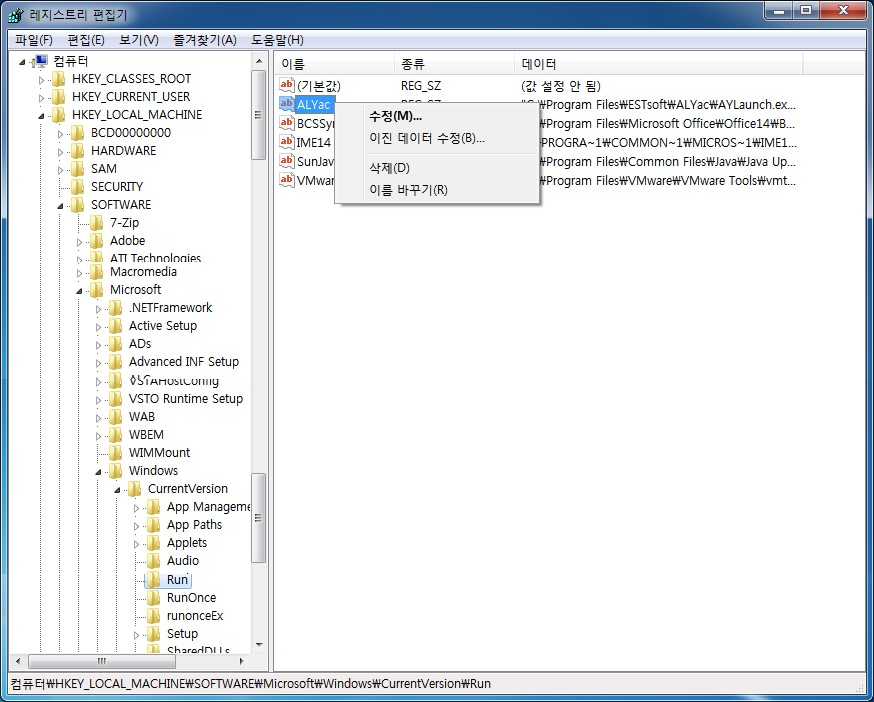Open the 즐겨찾기(A) menu
The width and height of the screenshot is (874, 702).
pyautogui.click(x=204, y=40)
